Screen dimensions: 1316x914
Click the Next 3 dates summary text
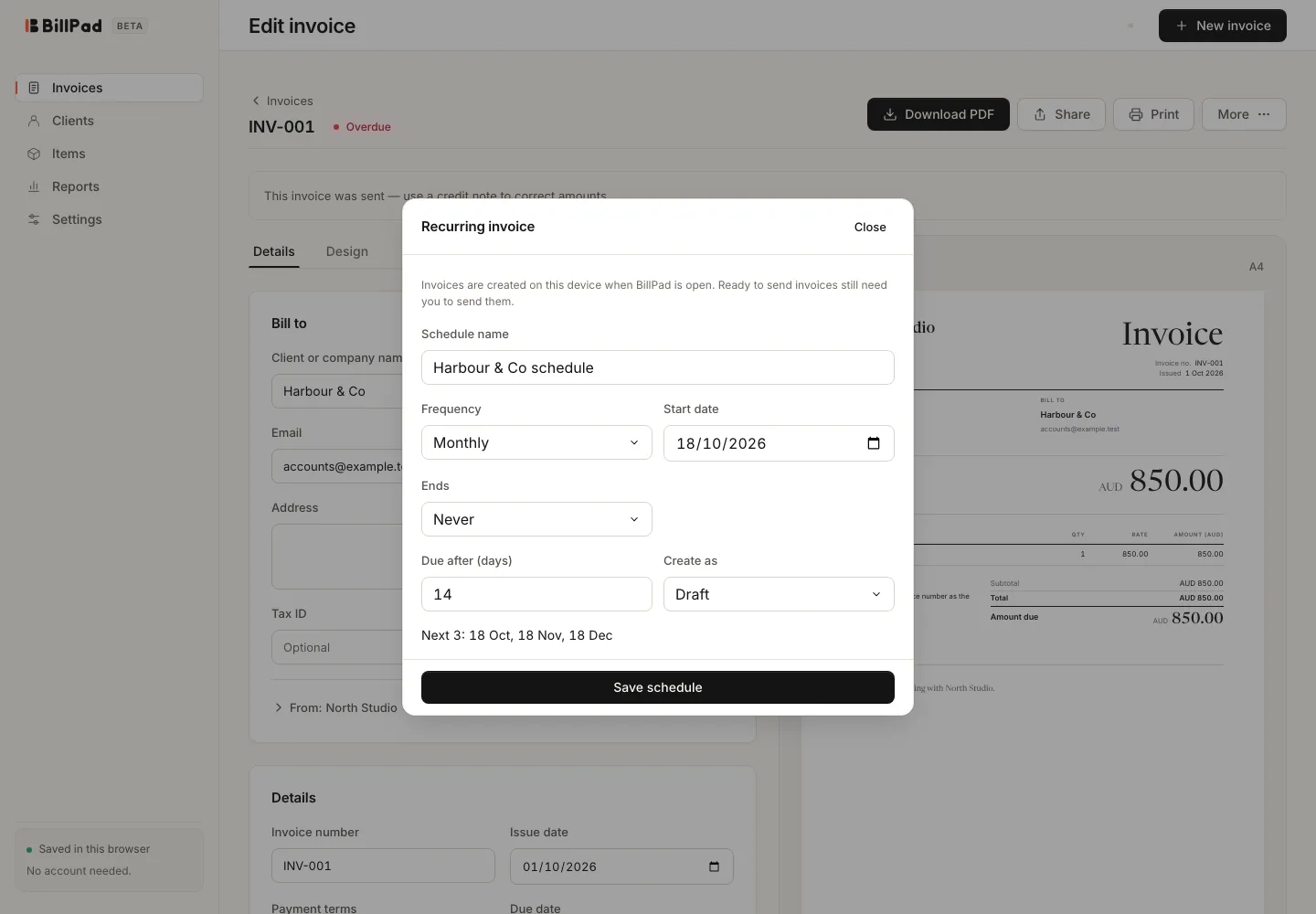point(517,635)
